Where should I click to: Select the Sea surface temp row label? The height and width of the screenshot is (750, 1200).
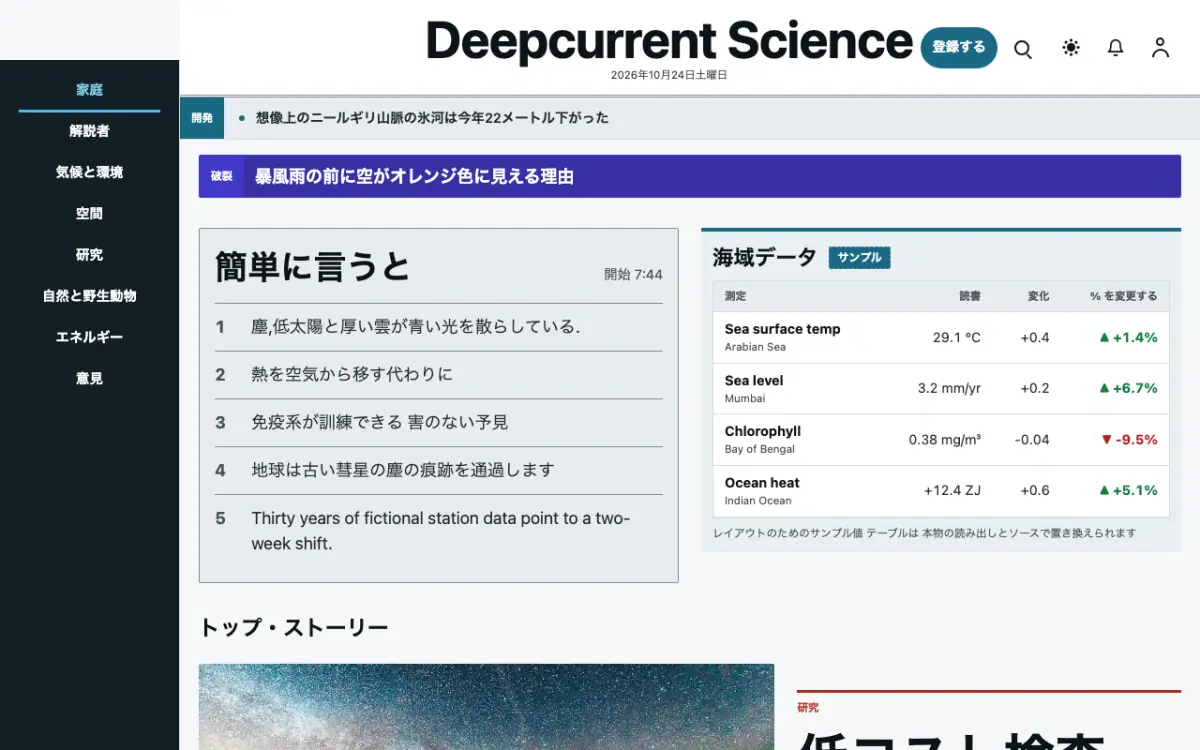click(782, 329)
